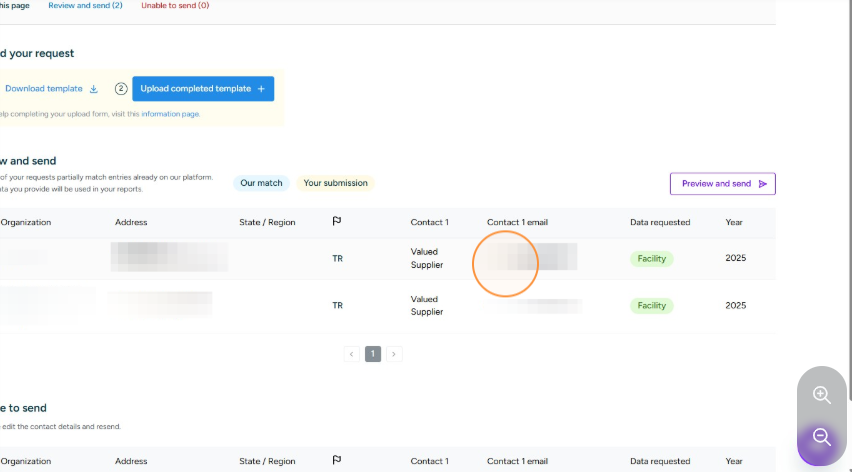Image resolution: width=852 pixels, height=472 pixels.
Task: Click the flag column header in the Review and send table
Action: 337,221
